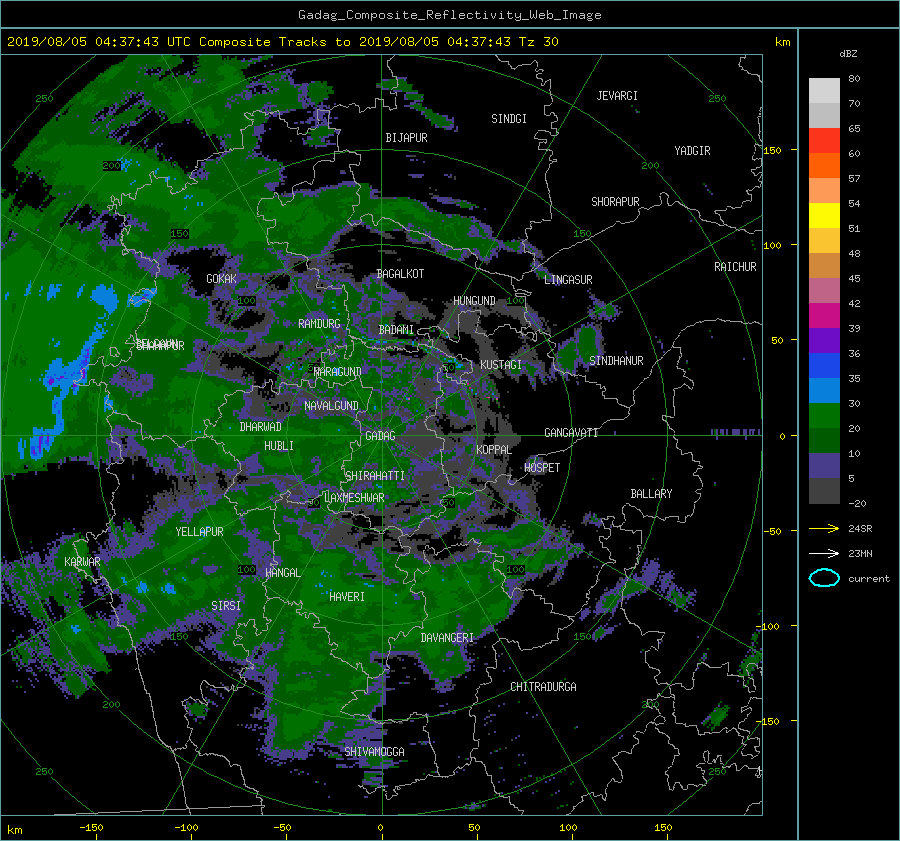The height and width of the screenshot is (841, 900).
Task: Click the LINGASUR city label
Action: (x=568, y=280)
